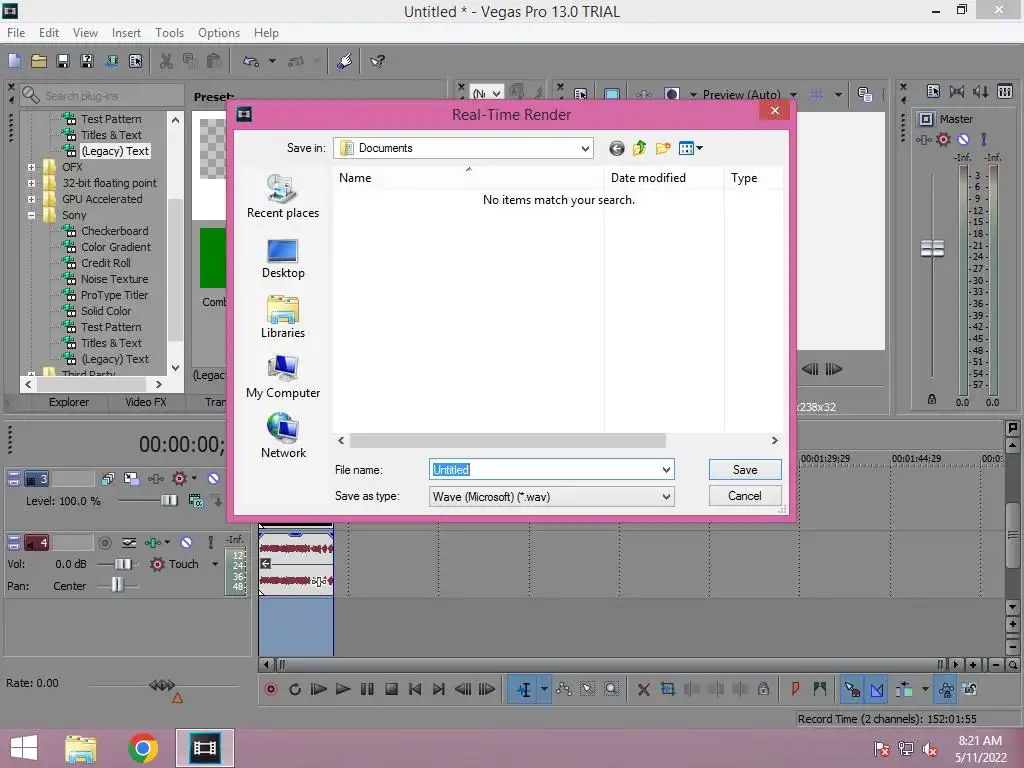Click the Delete X icon in timeline toolbar

point(643,689)
